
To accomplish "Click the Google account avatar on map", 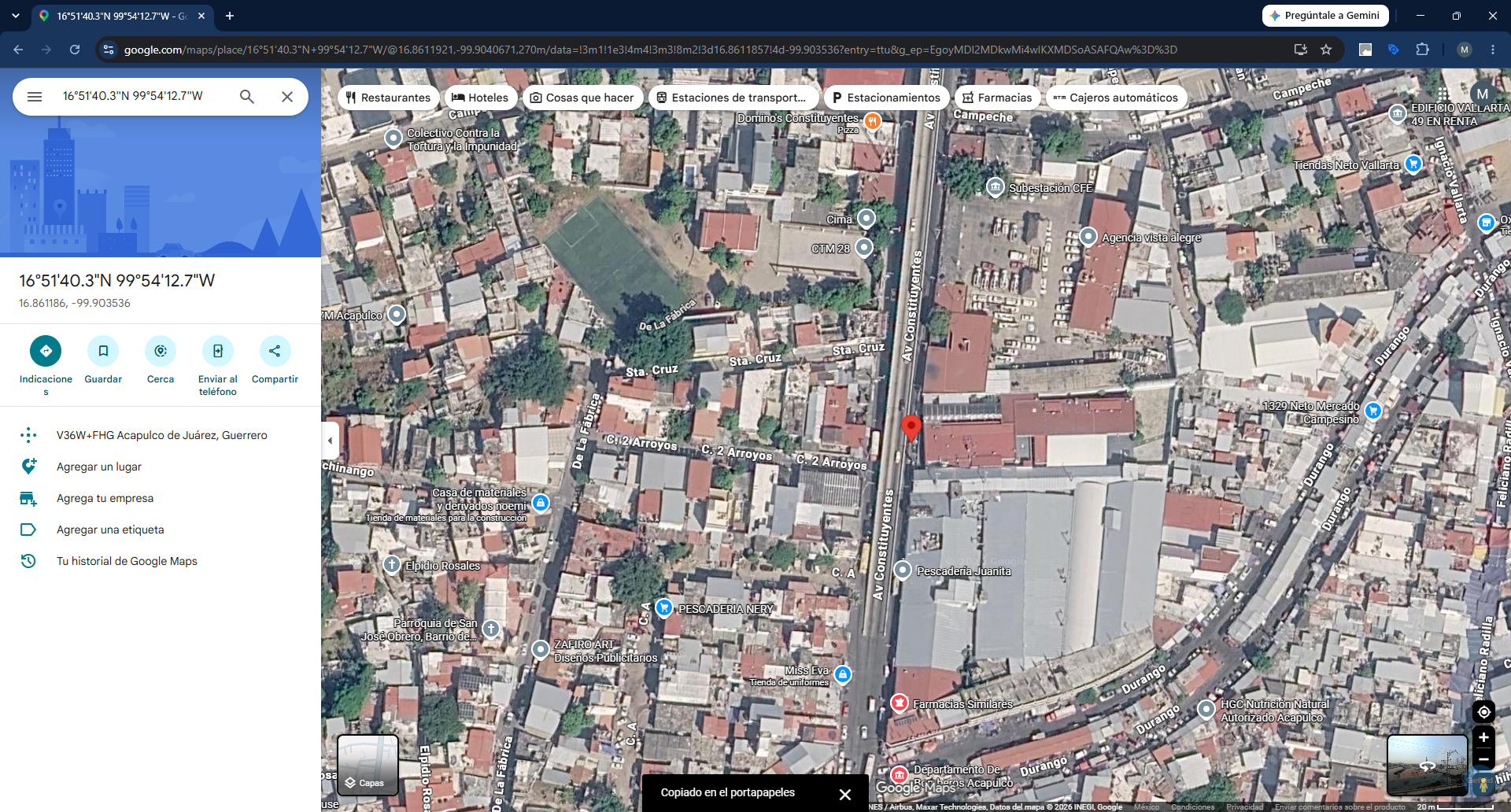I will tap(1483, 94).
